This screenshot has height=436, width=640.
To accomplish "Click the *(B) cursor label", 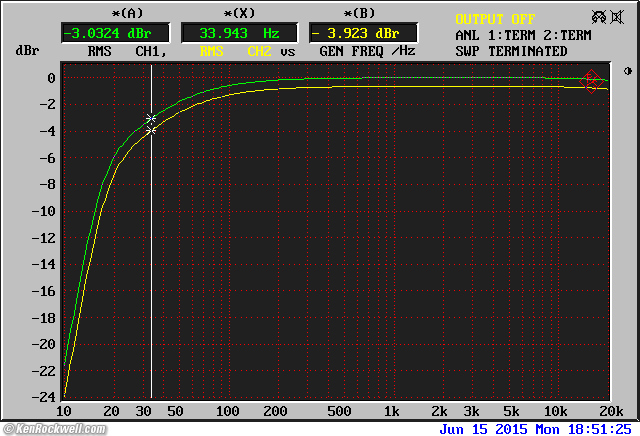I will pyautogui.click(x=359, y=13).
